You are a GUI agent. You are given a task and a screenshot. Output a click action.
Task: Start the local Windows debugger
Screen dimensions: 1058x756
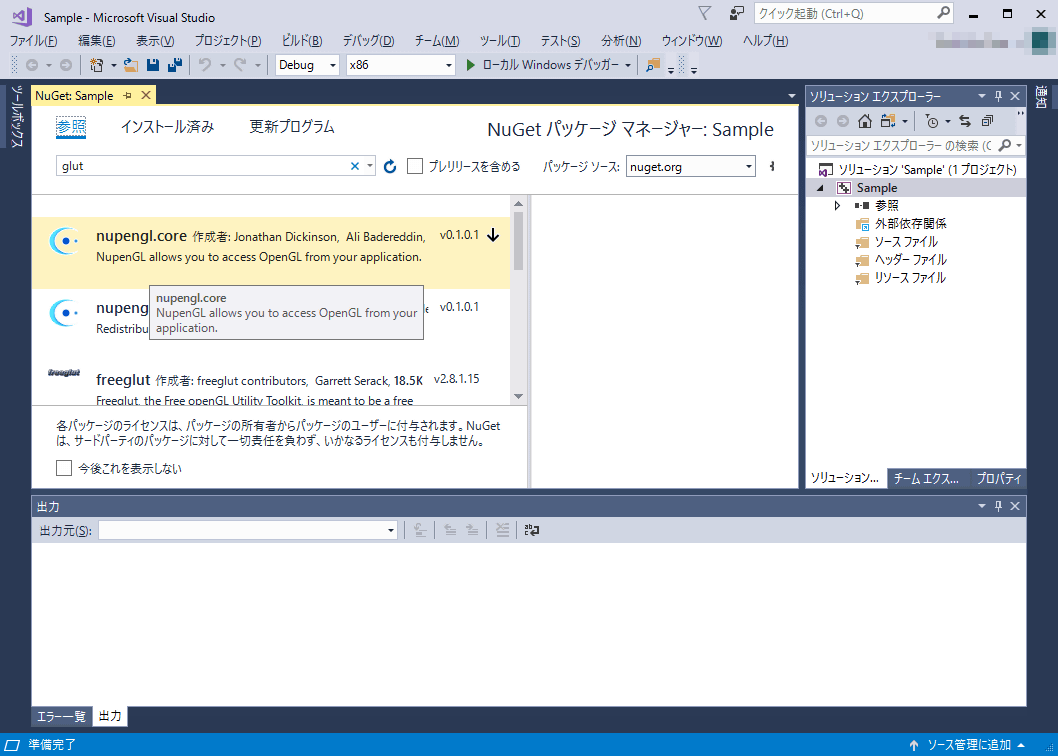pyautogui.click(x=542, y=65)
